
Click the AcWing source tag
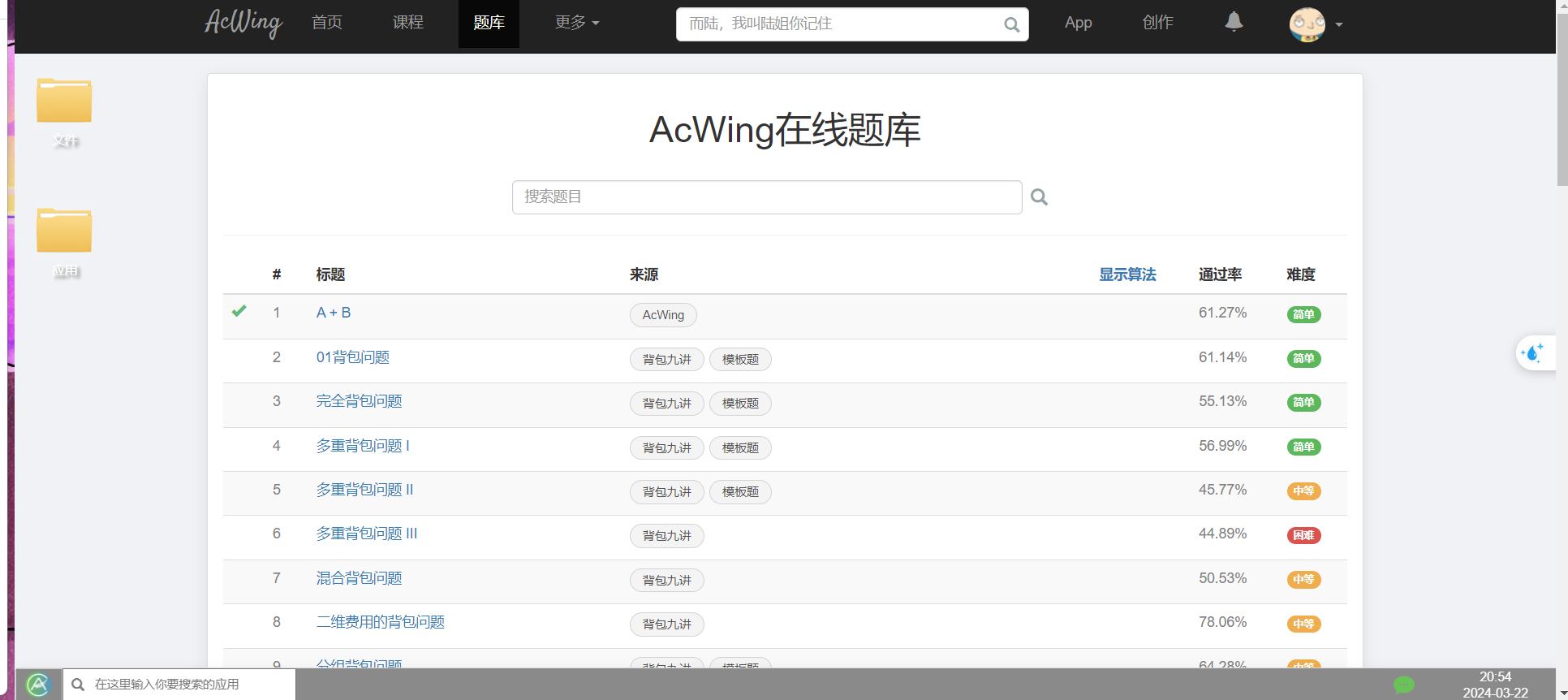coord(663,315)
